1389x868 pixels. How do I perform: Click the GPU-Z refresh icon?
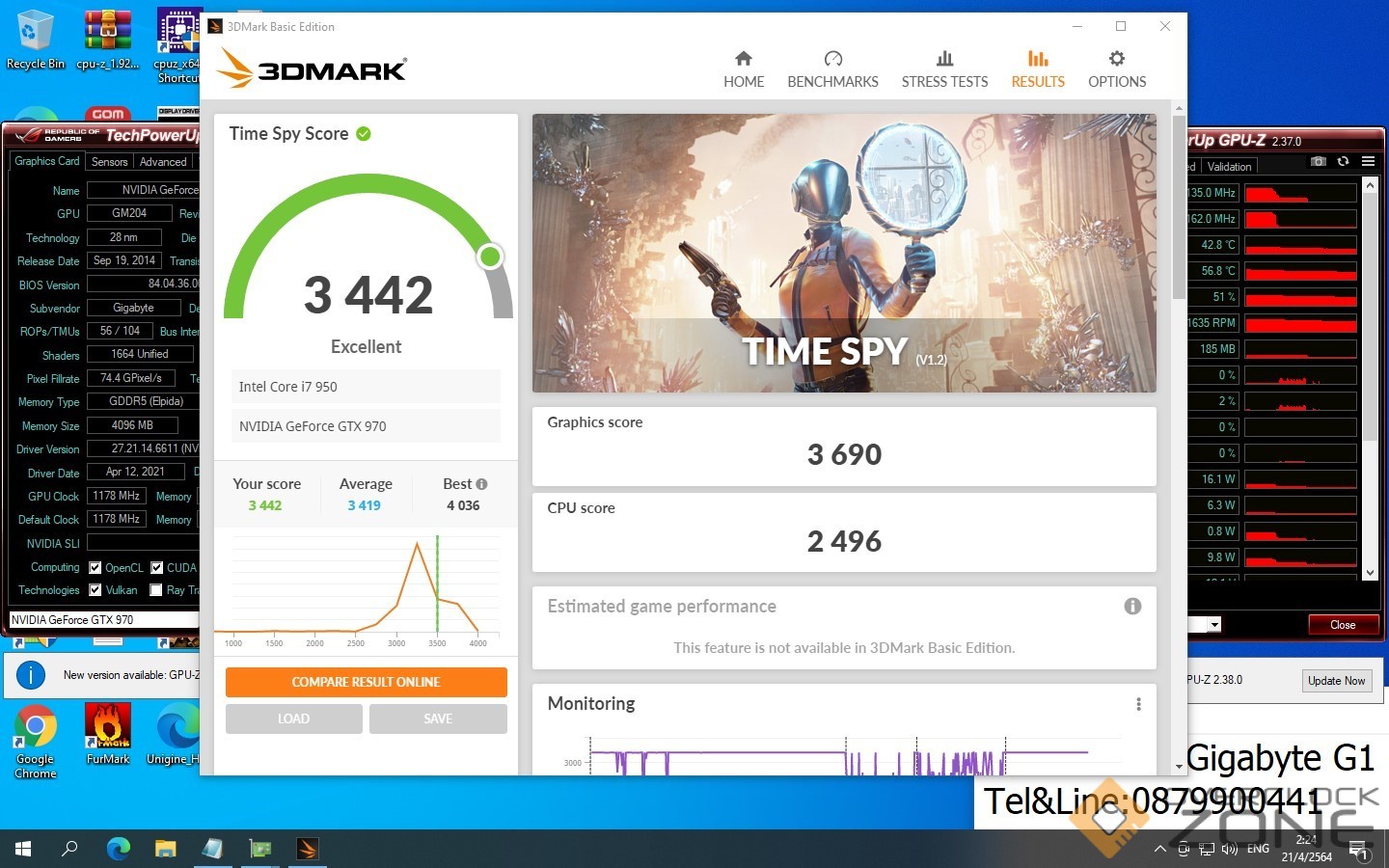[x=1343, y=161]
